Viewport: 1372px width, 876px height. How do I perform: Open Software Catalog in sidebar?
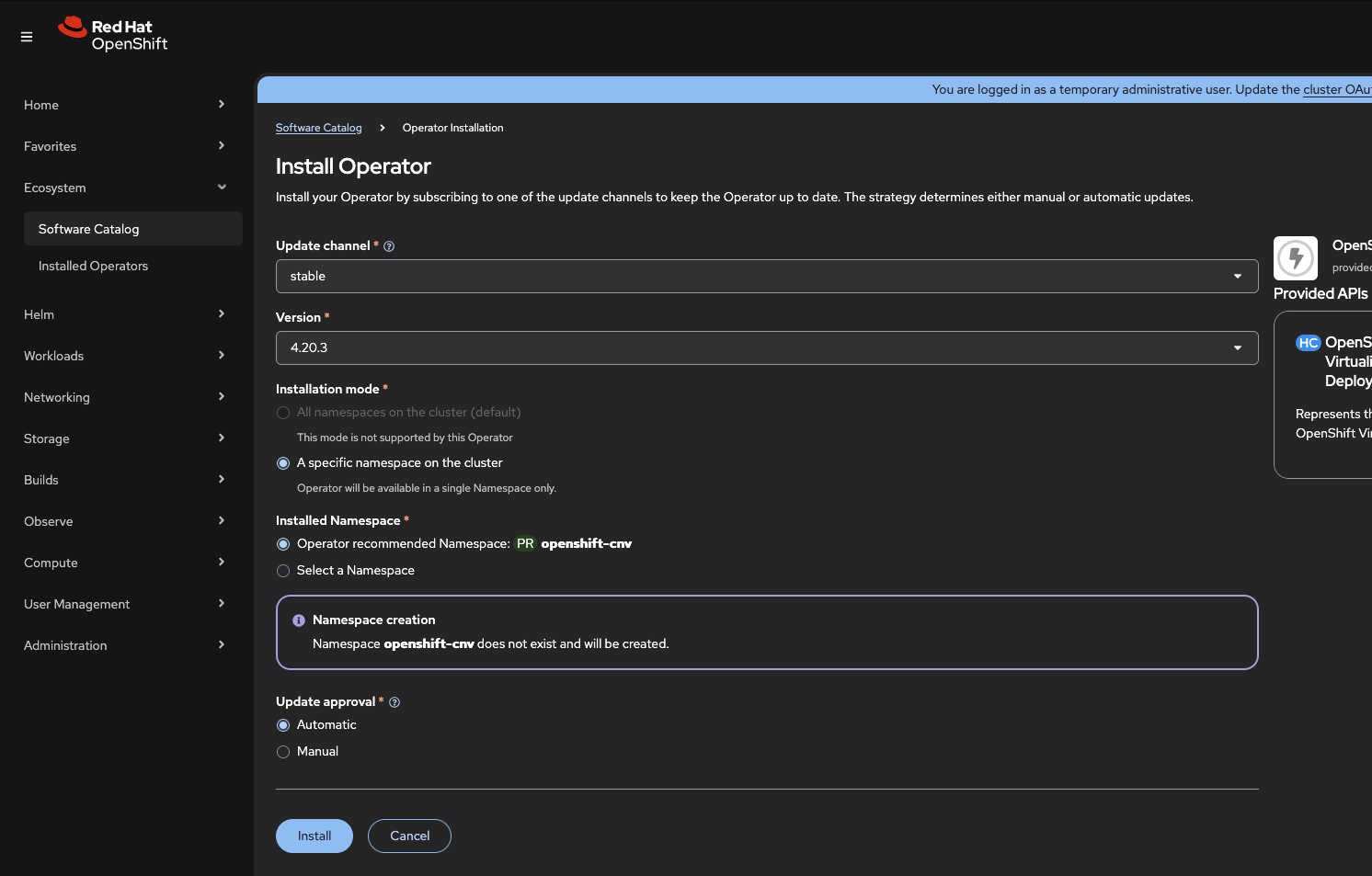click(x=133, y=229)
